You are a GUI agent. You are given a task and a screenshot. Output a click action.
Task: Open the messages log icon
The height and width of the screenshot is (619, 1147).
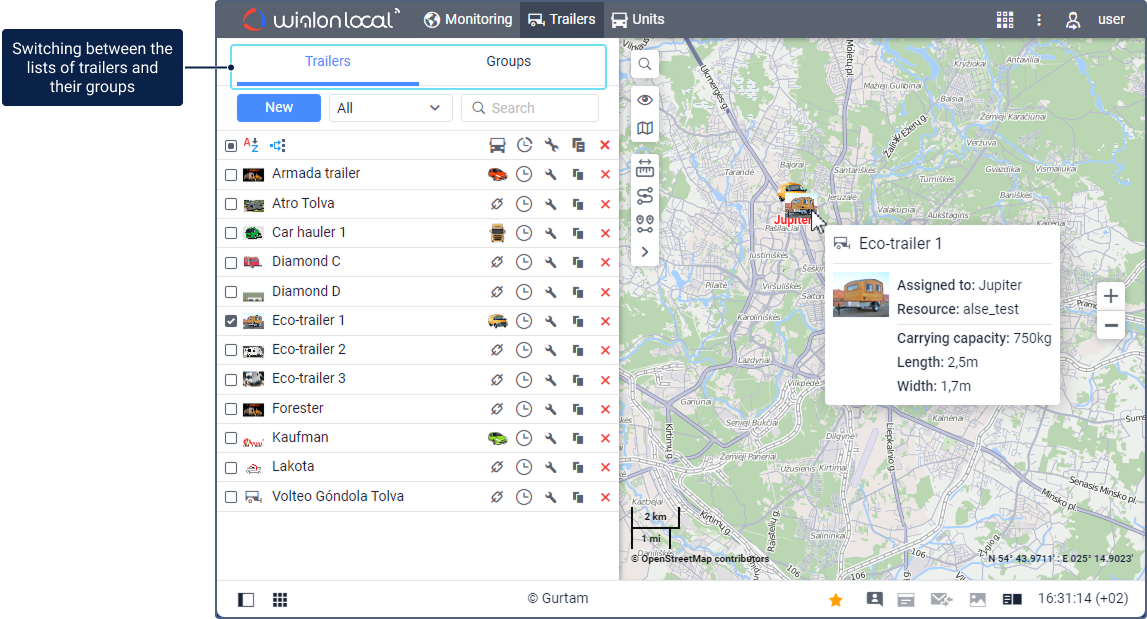pyautogui.click(x=906, y=600)
